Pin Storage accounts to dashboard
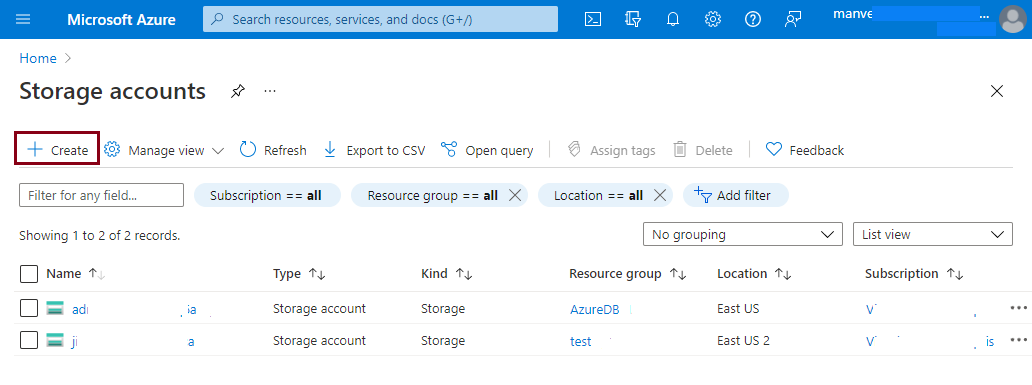The height and width of the screenshot is (385, 1032). point(238,91)
